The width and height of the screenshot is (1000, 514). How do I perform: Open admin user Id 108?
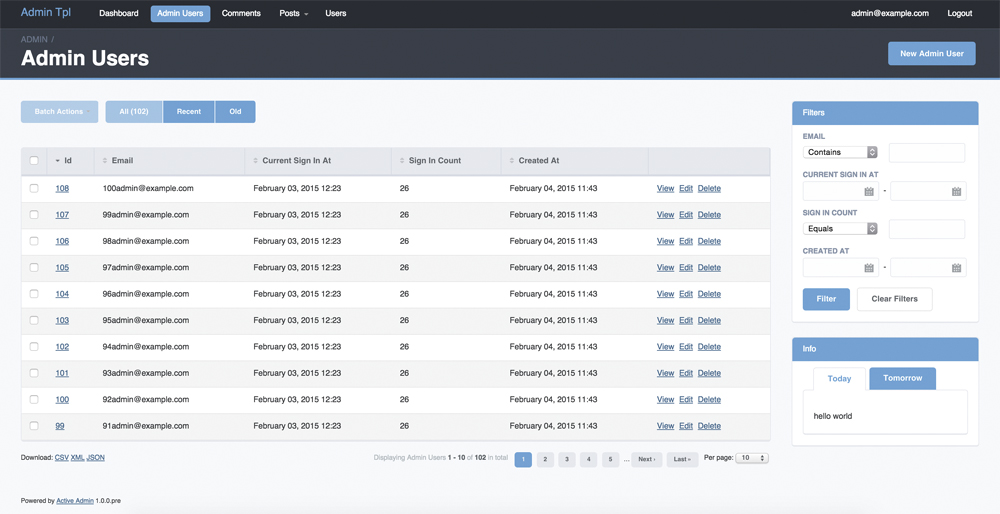click(x=62, y=189)
